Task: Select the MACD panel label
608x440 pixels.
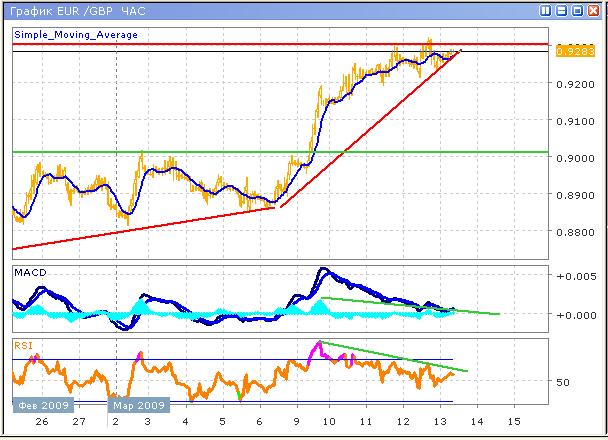Action: [29, 272]
